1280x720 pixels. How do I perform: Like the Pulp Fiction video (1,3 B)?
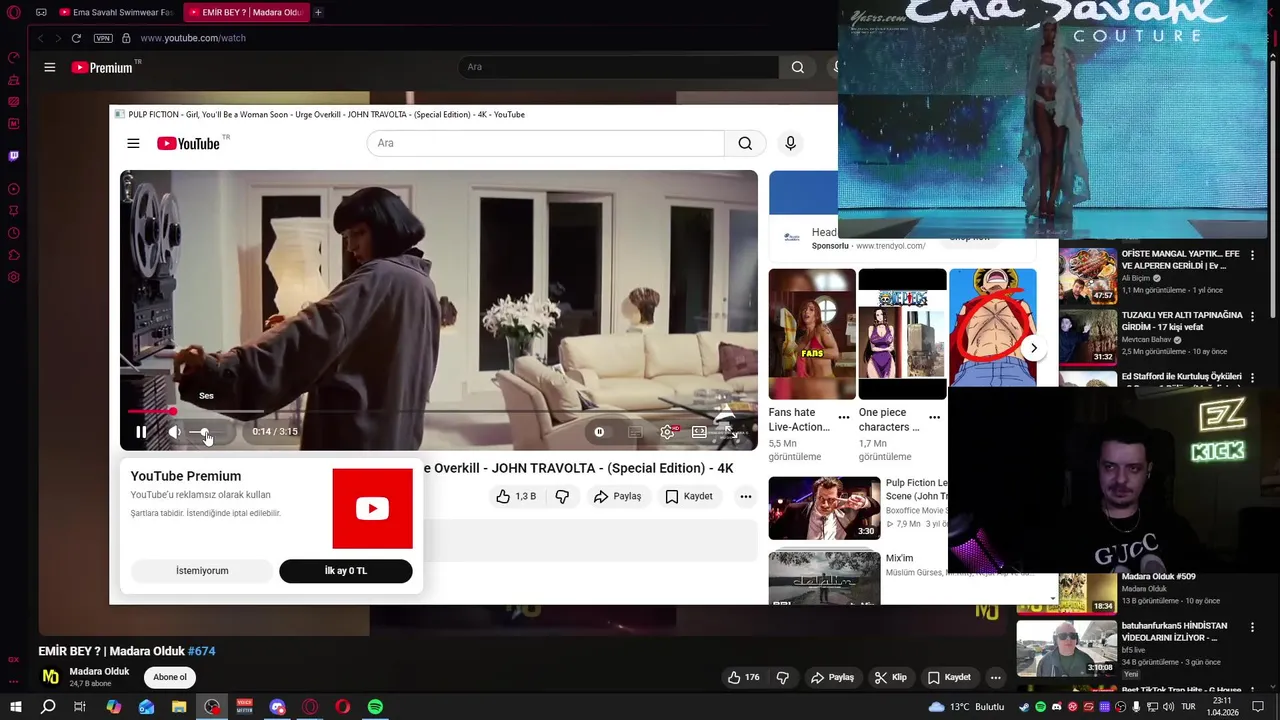point(516,496)
